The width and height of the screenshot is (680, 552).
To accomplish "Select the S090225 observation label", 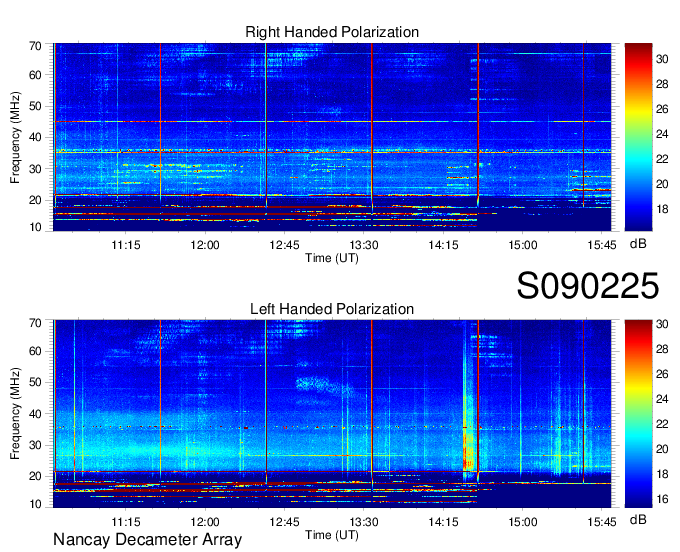I will click(x=588, y=286).
